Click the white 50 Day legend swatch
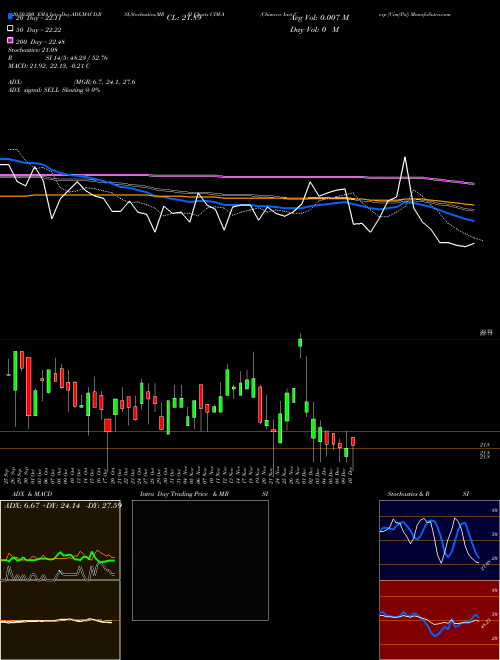500x660 pixels. click(10, 29)
